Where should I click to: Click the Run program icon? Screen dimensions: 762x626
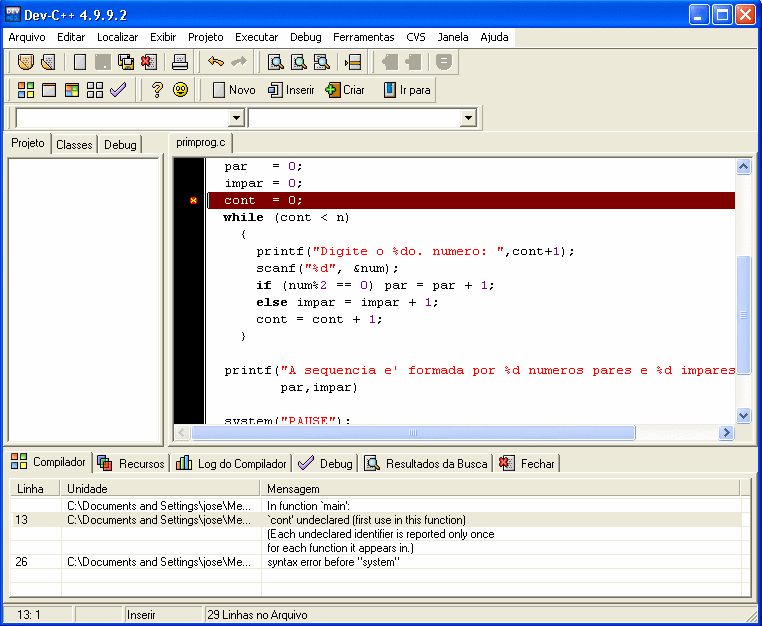[x=49, y=90]
